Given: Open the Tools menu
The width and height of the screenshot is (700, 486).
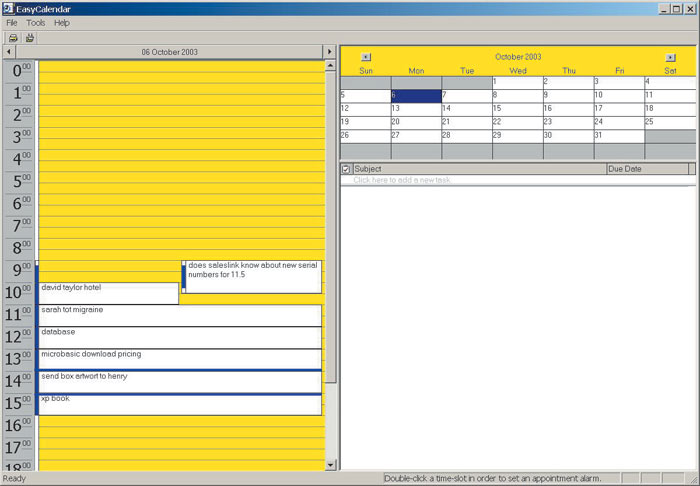Looking at the screenshot, I should point(36,22).
